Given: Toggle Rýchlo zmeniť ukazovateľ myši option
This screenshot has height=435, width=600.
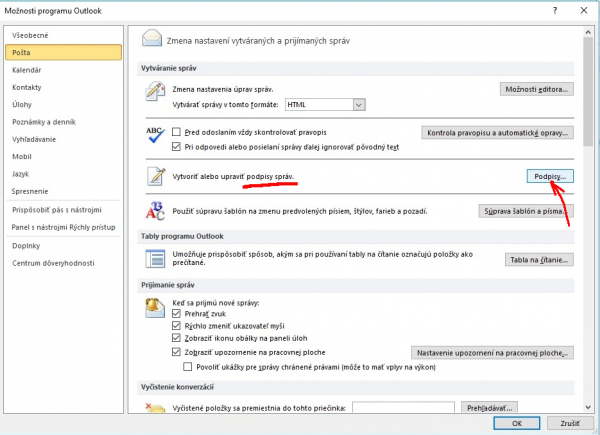Looking at the screenshot, I should tap(176, 326).
